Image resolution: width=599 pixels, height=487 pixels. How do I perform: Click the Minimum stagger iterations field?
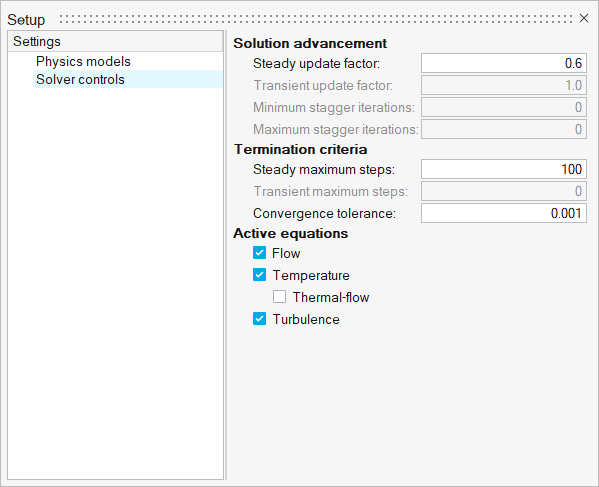[x=503, y=107]
